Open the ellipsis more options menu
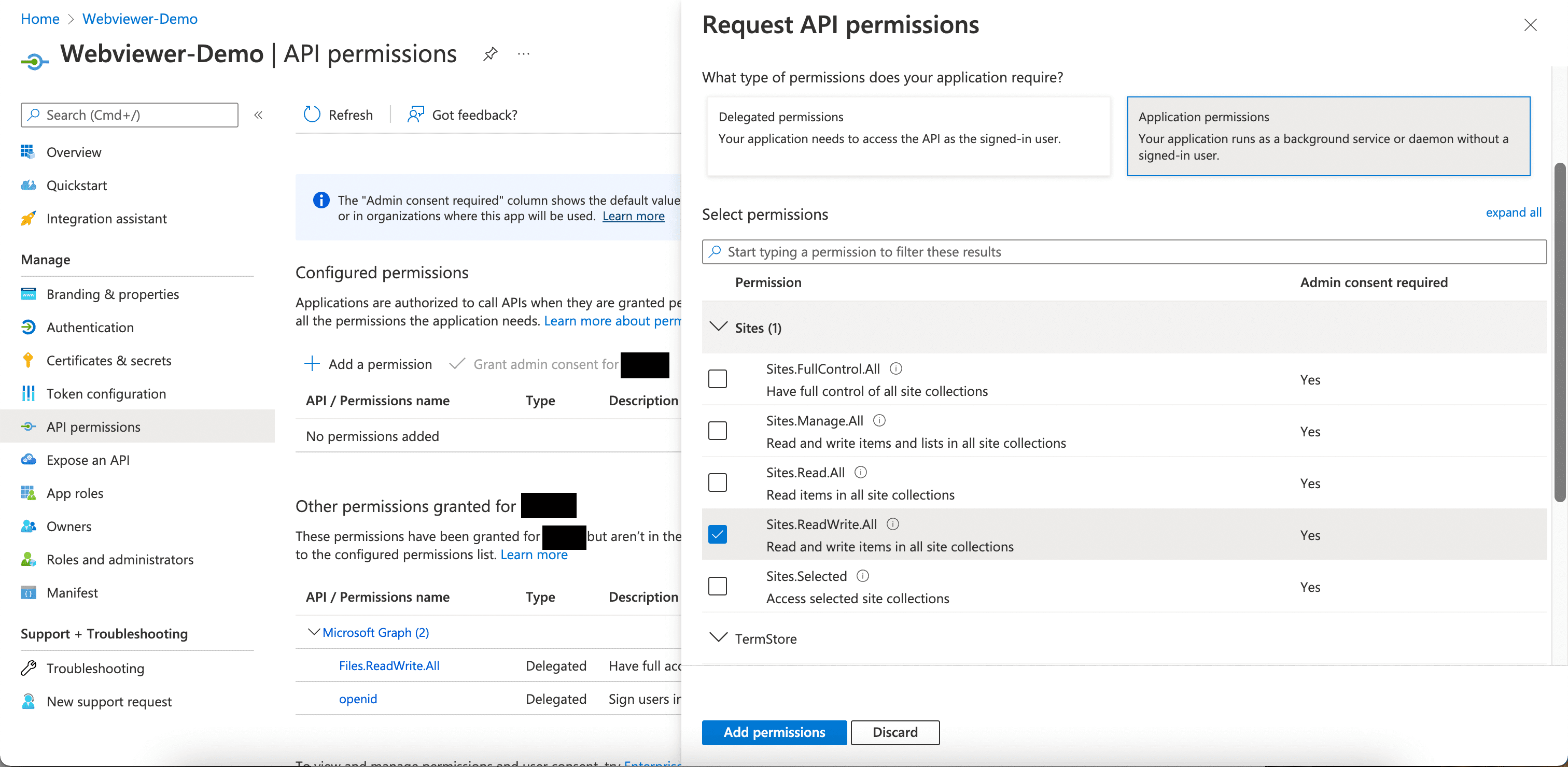 point(524,54)
